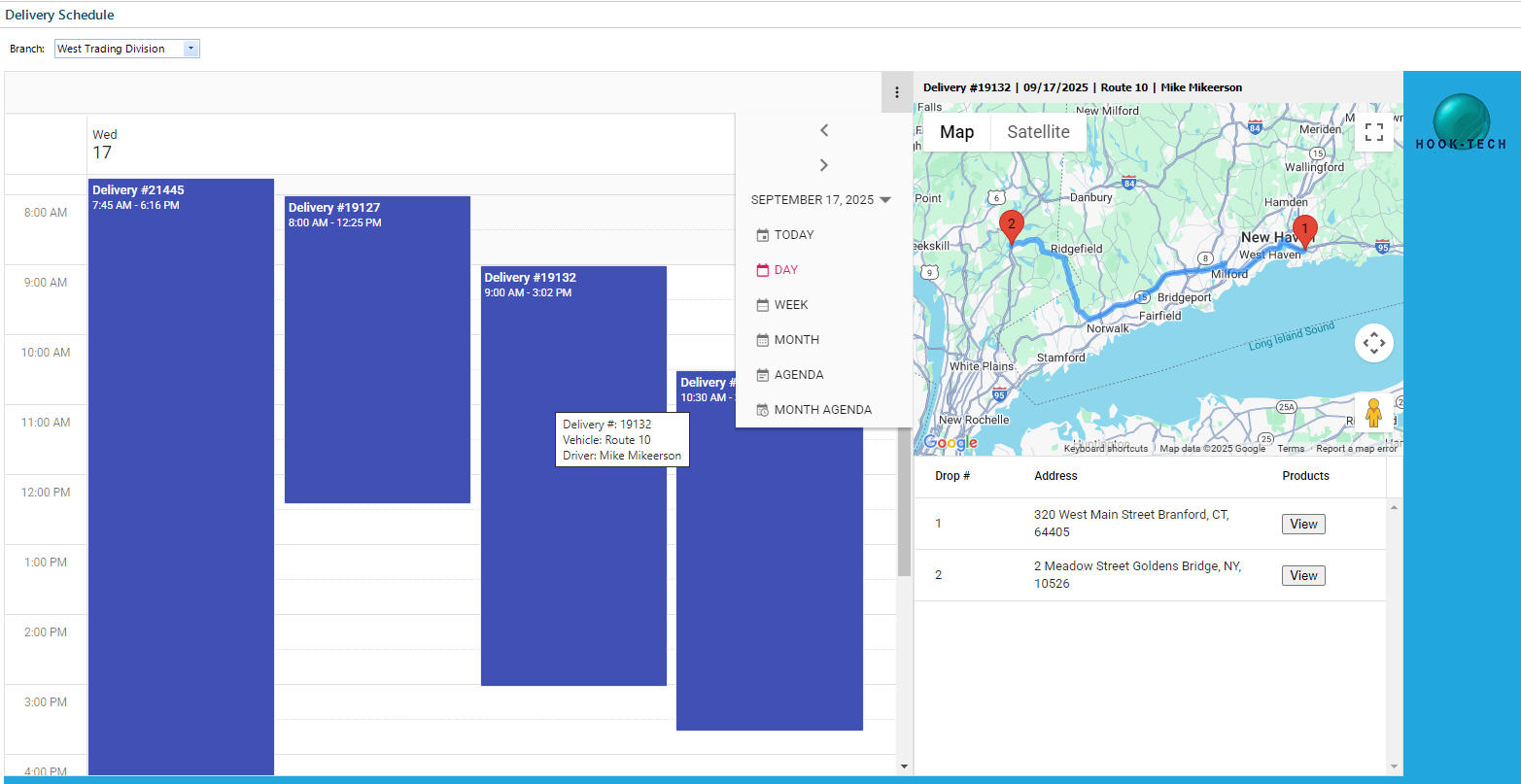The height and width of the screenshot is (784, 1521).
Task: Open the Branch dropdown
Action: coord(190,49)
